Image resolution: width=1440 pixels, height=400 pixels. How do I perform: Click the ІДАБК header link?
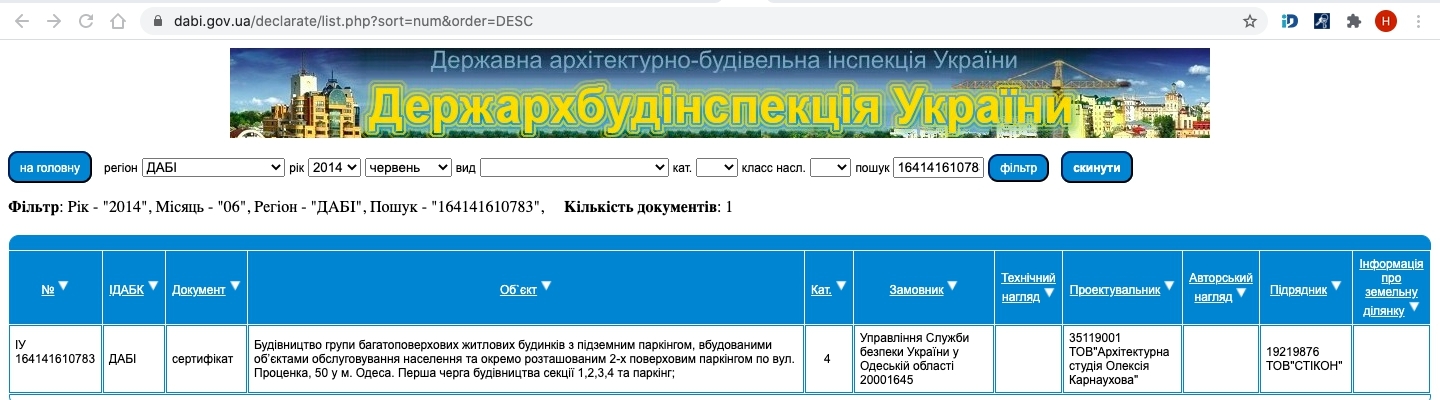(x=126, y=290)
